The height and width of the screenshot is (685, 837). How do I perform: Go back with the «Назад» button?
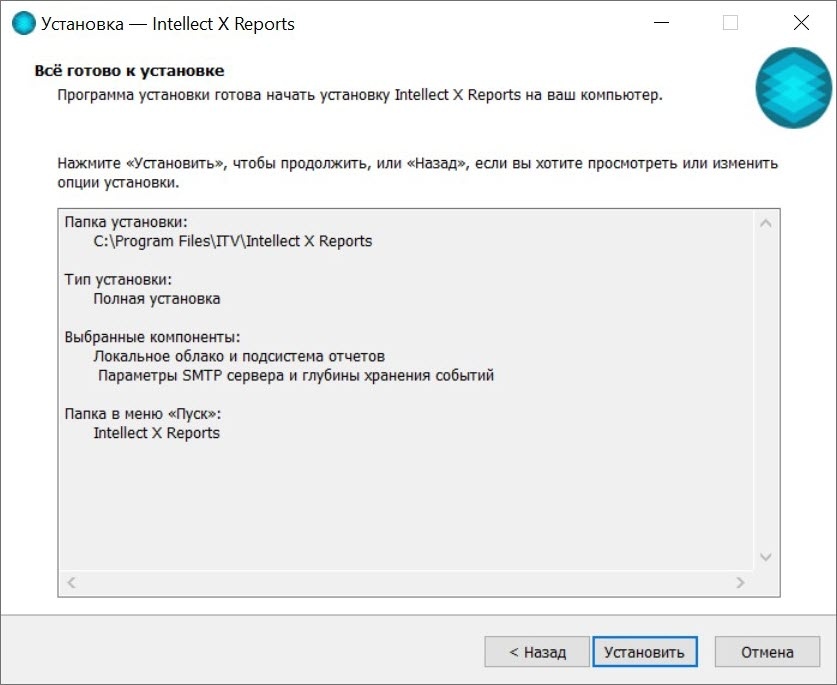537,652
